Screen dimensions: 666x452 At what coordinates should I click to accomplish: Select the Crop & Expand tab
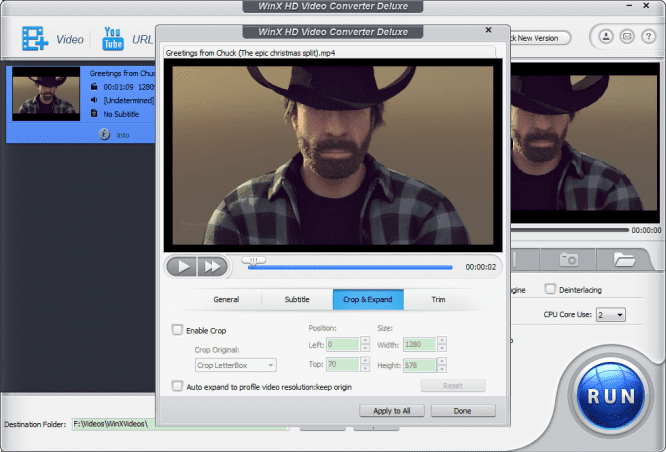pos(368,299)
